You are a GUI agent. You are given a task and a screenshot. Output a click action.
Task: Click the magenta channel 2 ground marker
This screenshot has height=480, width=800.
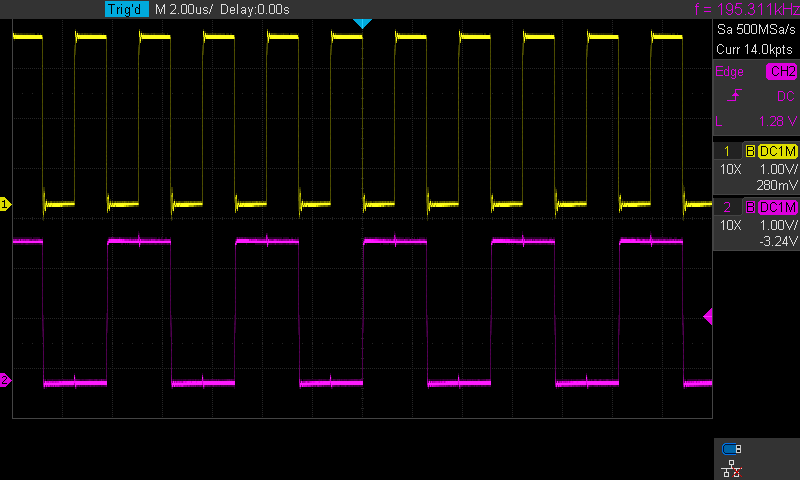pyautogui.click(x=5, y=380)
